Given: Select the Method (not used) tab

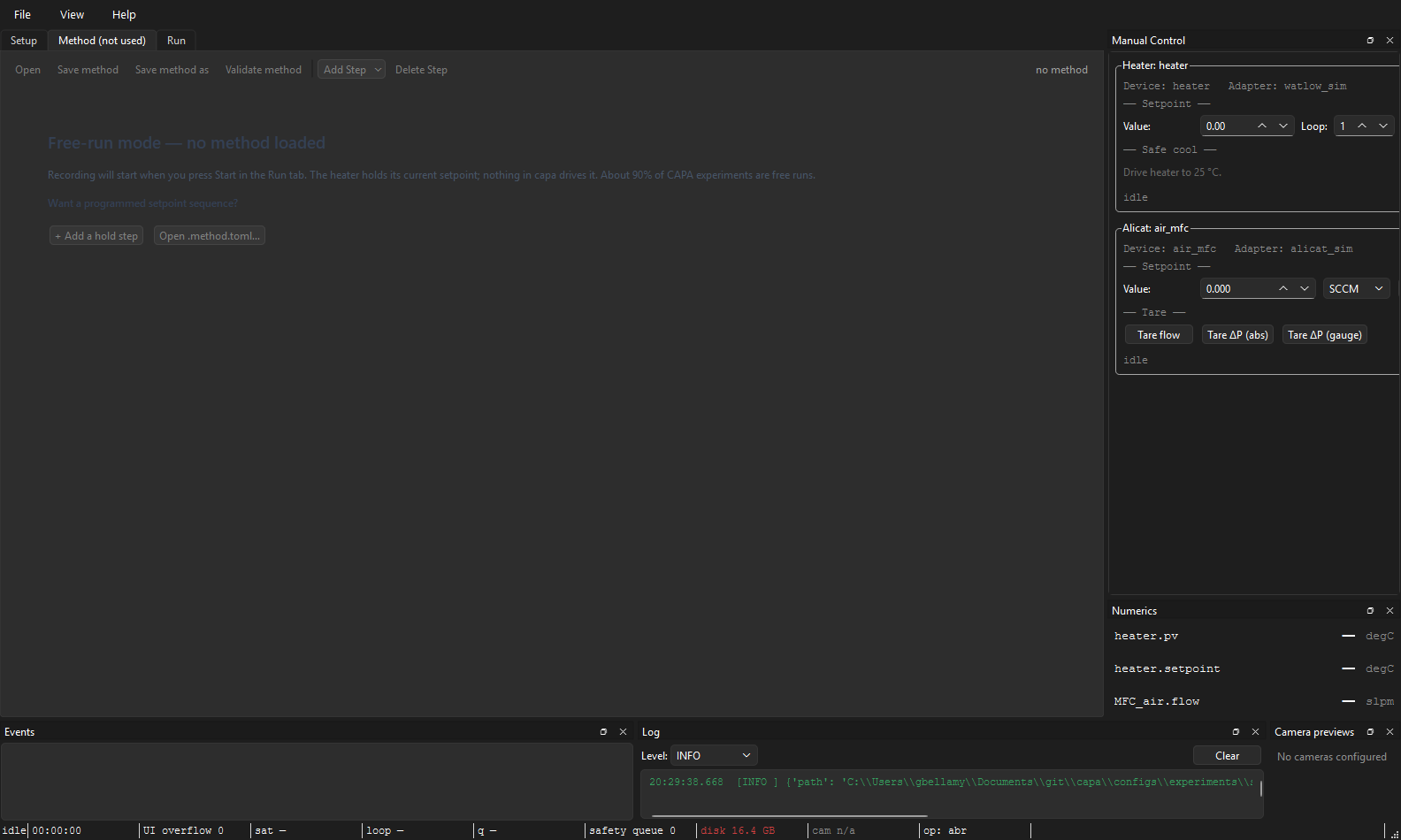Looking at the screenshot, I should (102, 41).
